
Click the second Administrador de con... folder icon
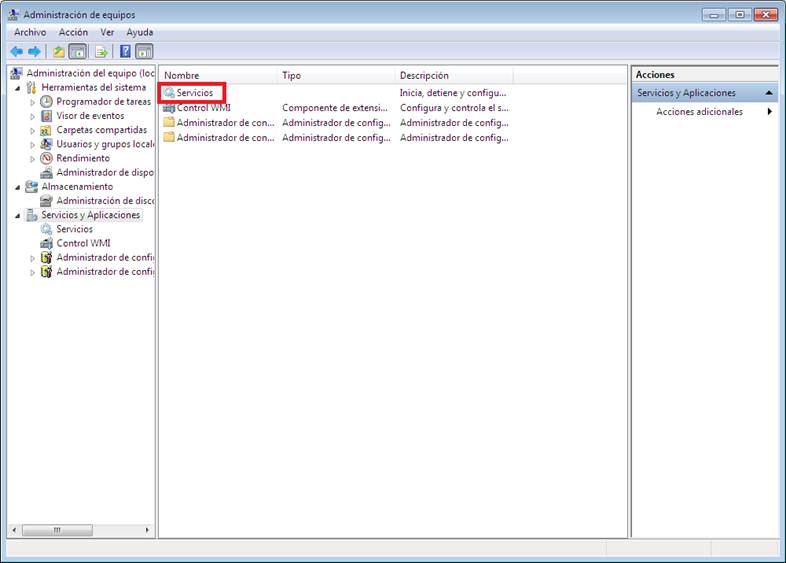pyautogui.click(x=169, y=137)
